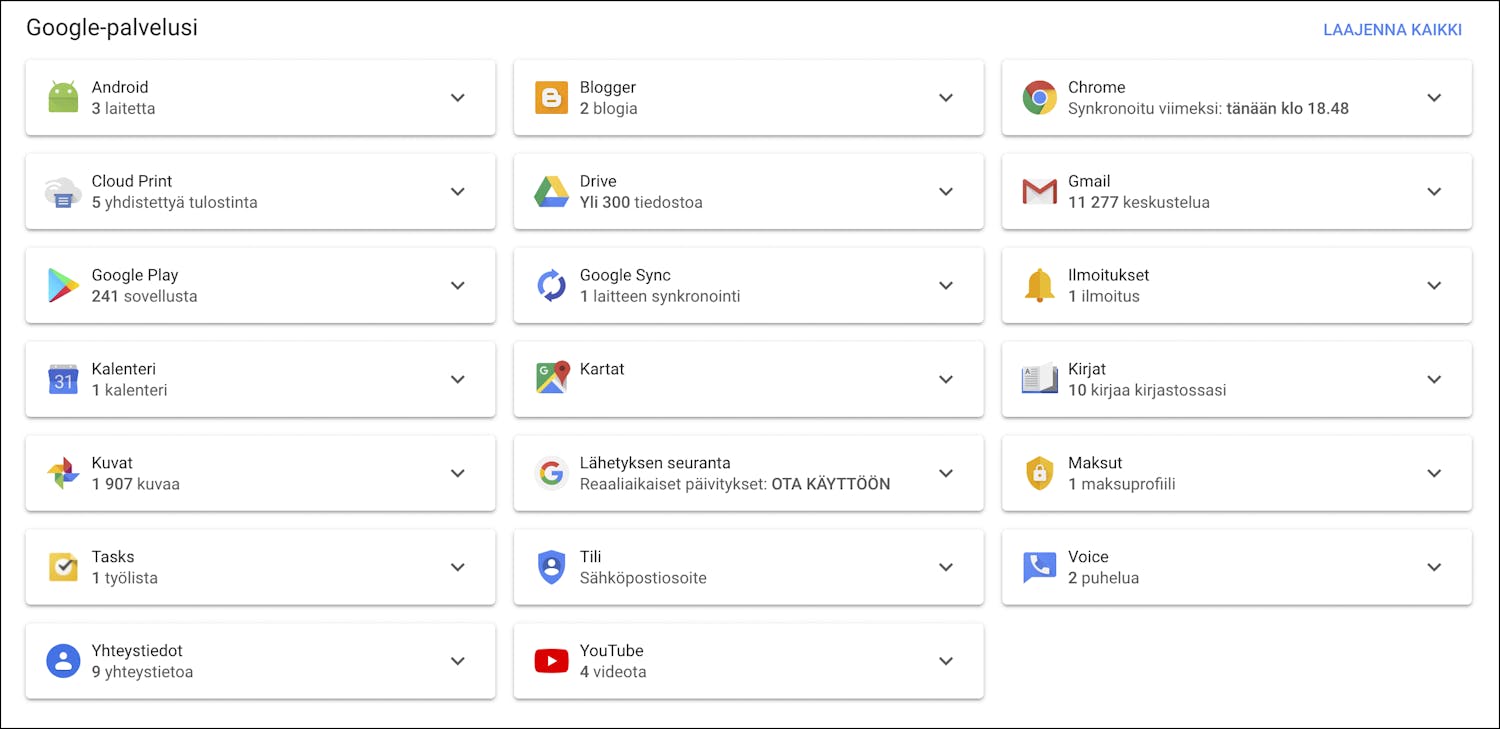
Task: Click the YouTube play icon
Action: (x=551, y=661)
